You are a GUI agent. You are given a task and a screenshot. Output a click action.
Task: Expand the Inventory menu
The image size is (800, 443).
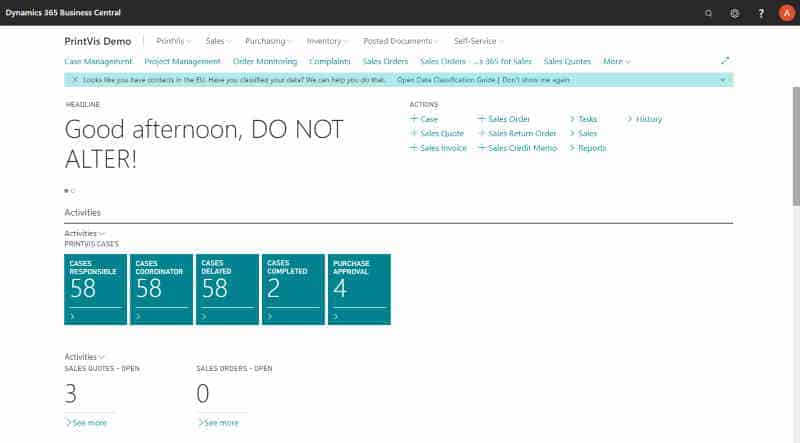click(x=327, y=41)
